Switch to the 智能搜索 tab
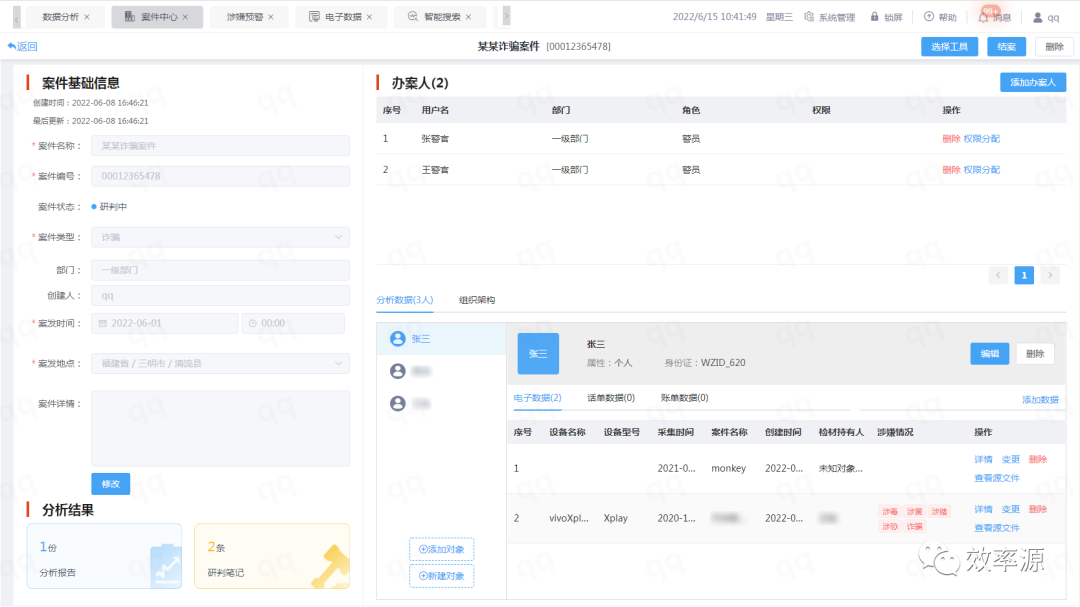The image size is (1080, 607). pyautogui.click(x=441, y=17)
